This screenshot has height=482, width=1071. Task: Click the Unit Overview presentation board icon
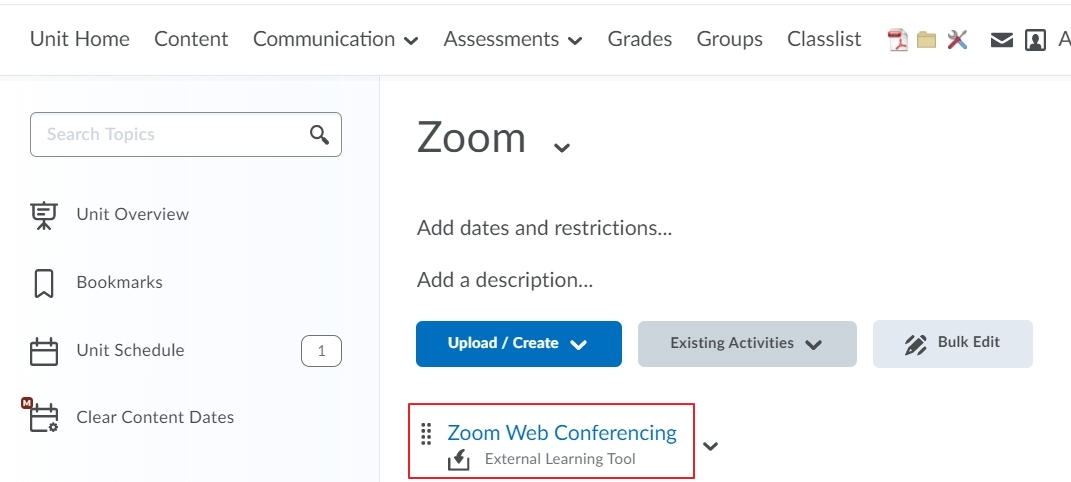coord(44,215)
